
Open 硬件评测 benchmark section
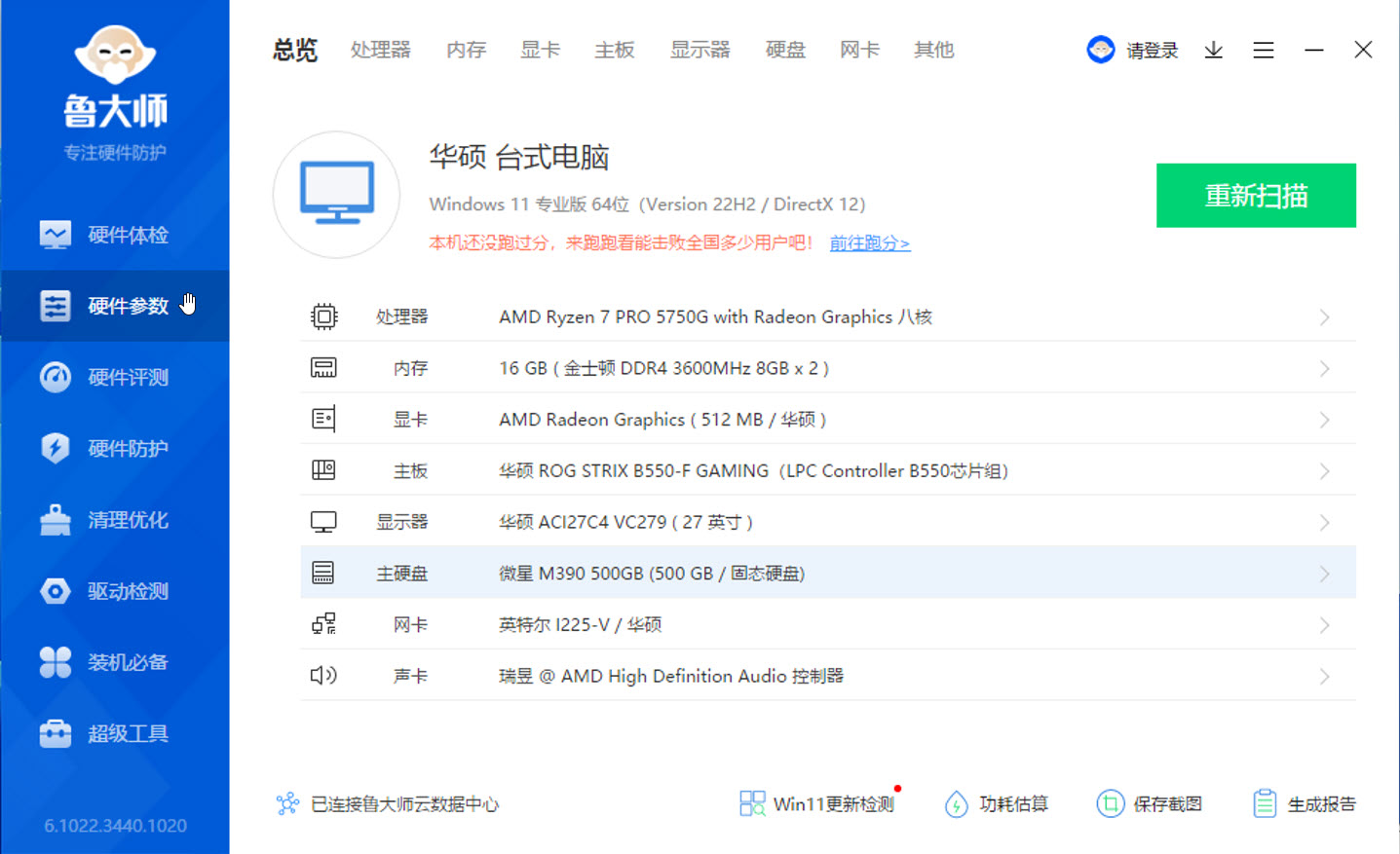[x=115, y=377]
